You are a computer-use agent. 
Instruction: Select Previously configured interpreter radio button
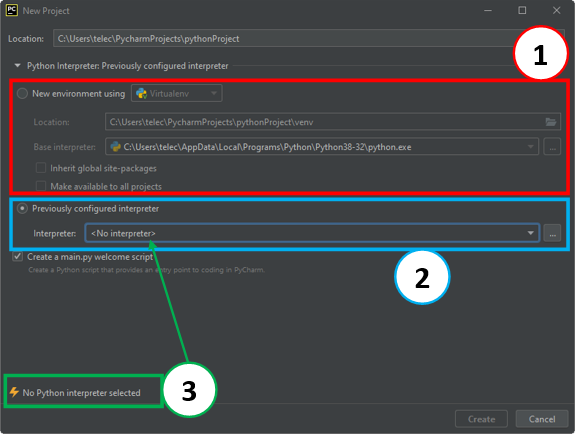tap(22, 208)
